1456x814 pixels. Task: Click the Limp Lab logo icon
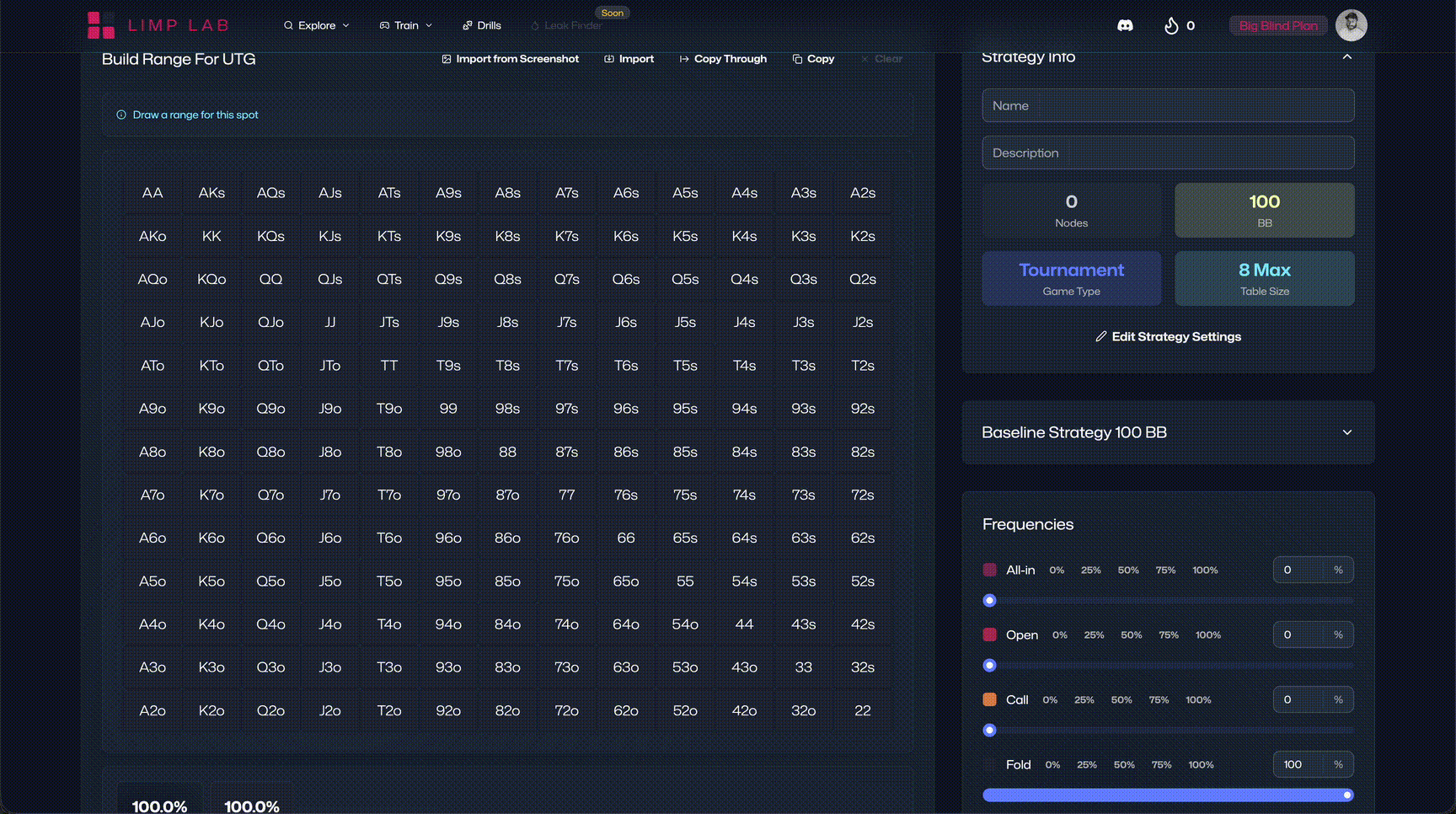tap(101, 25)
